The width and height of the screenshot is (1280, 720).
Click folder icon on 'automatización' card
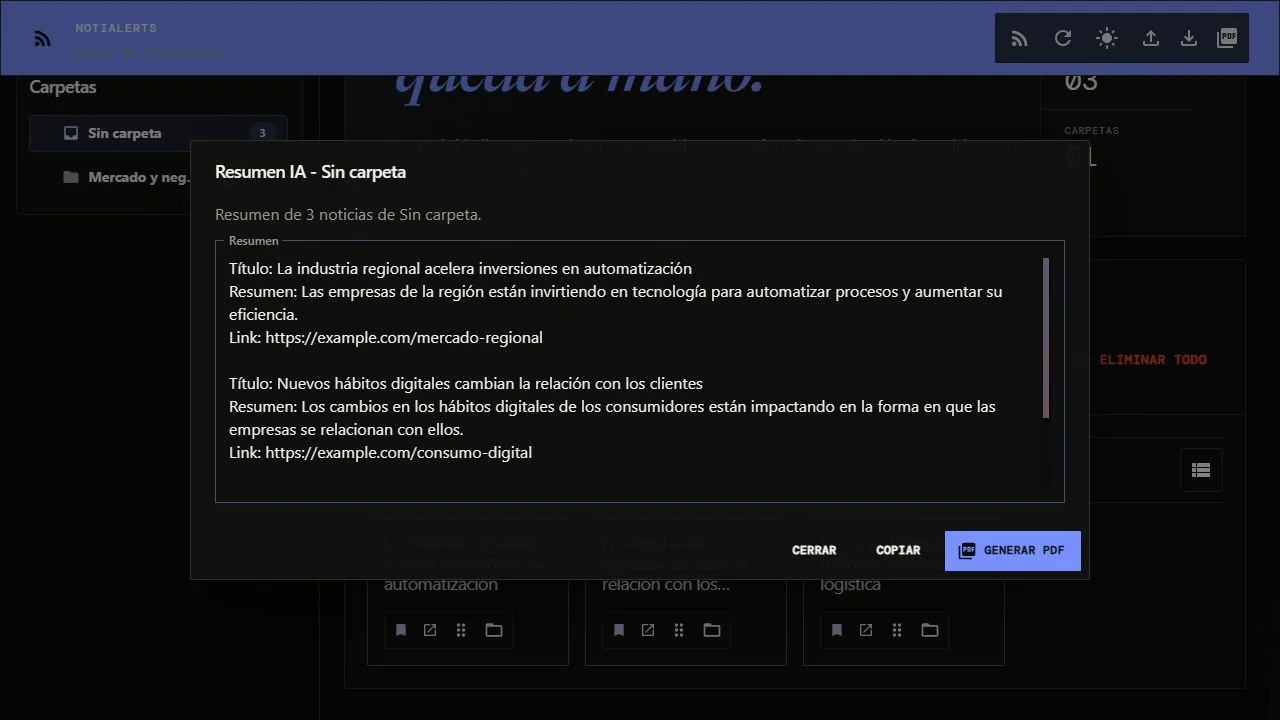[x=494, y=630]
